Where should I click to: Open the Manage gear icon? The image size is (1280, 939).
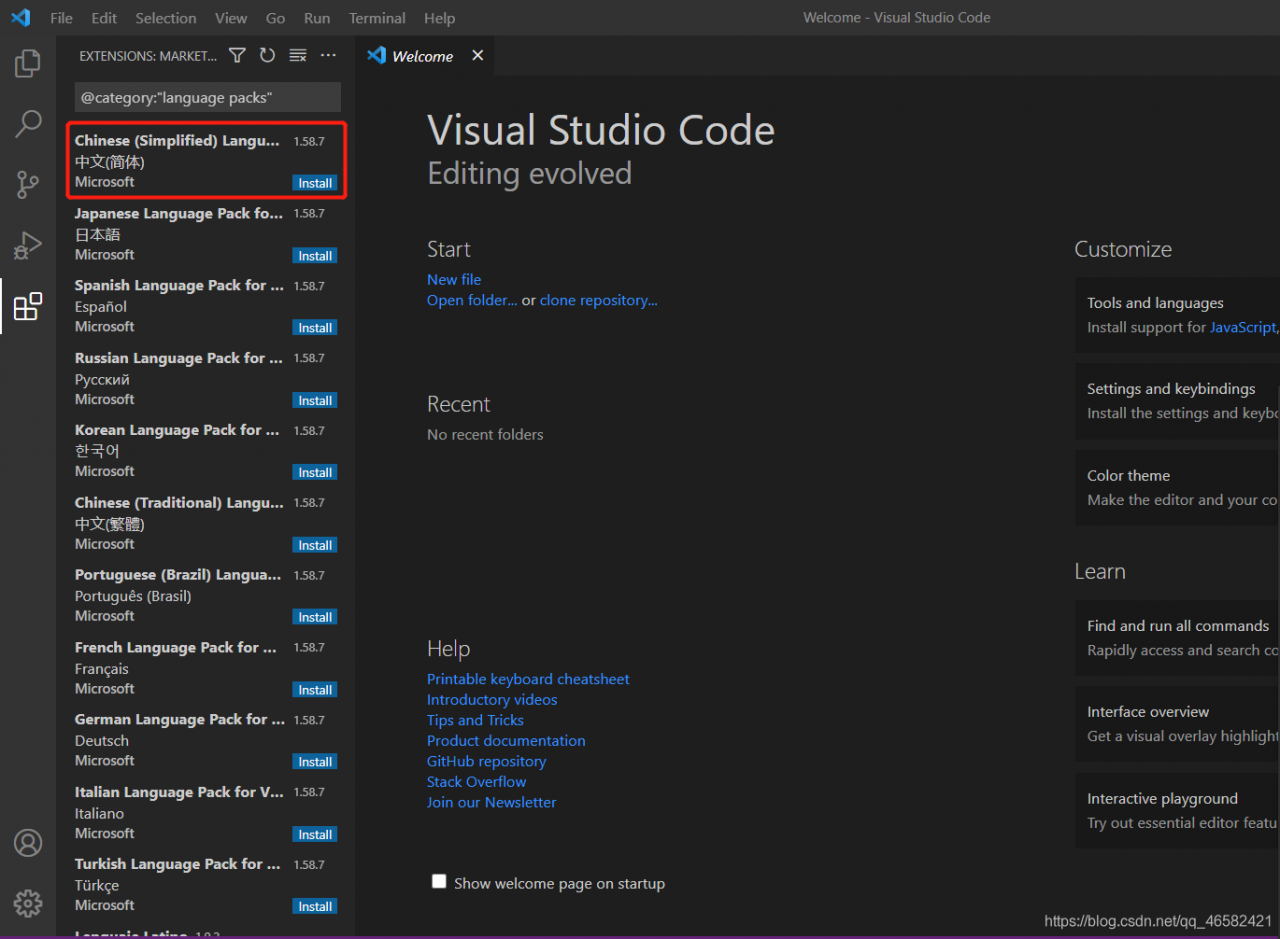28,903
